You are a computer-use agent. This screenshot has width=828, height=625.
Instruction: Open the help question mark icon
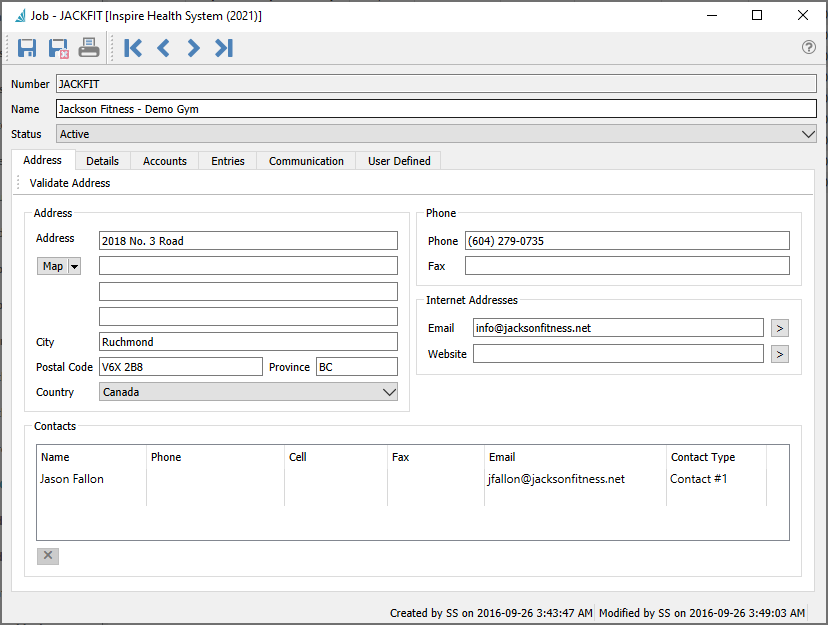[x=809, y=48]
